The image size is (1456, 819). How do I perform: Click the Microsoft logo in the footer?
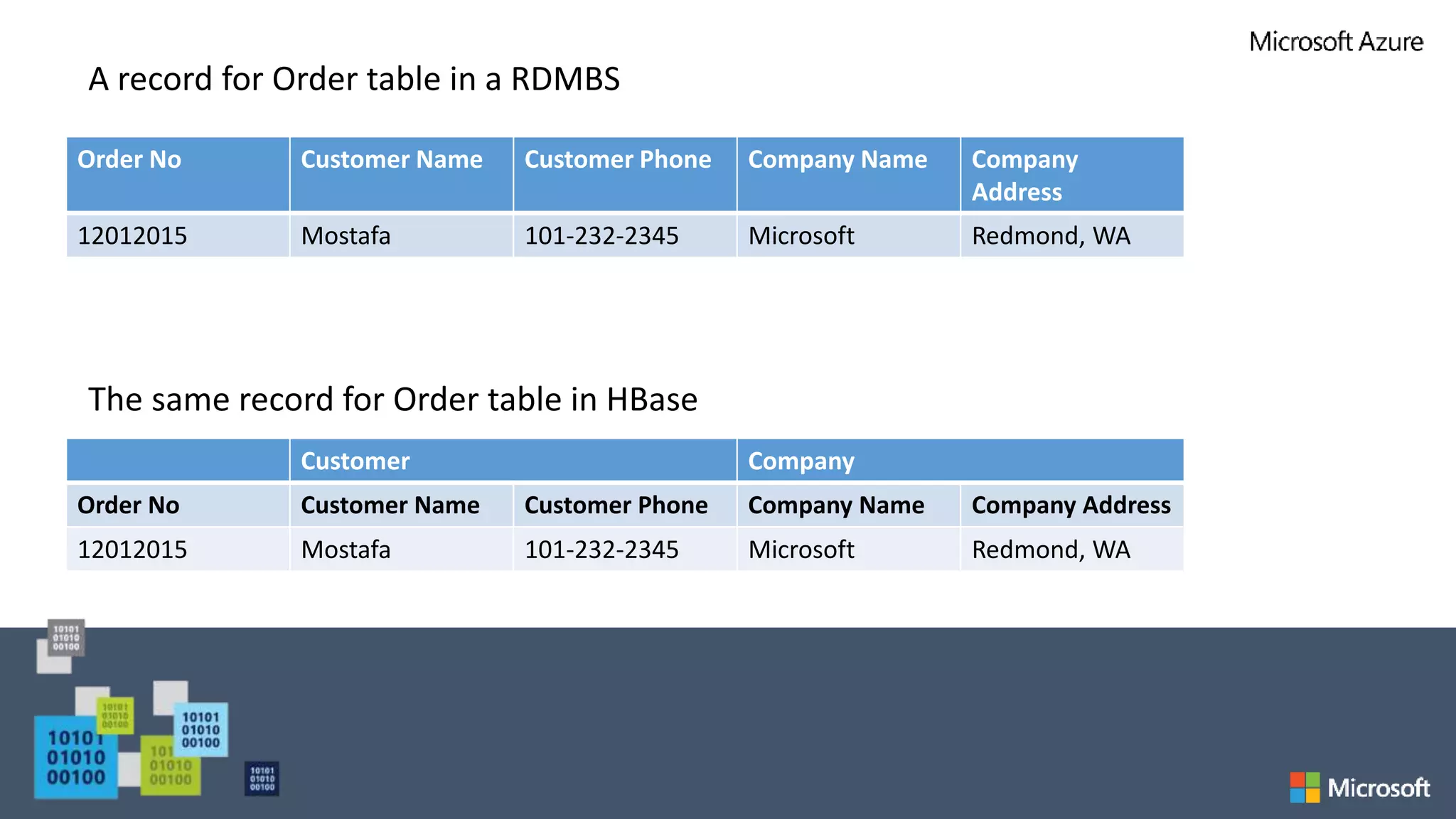click(x=1360, y=788)
